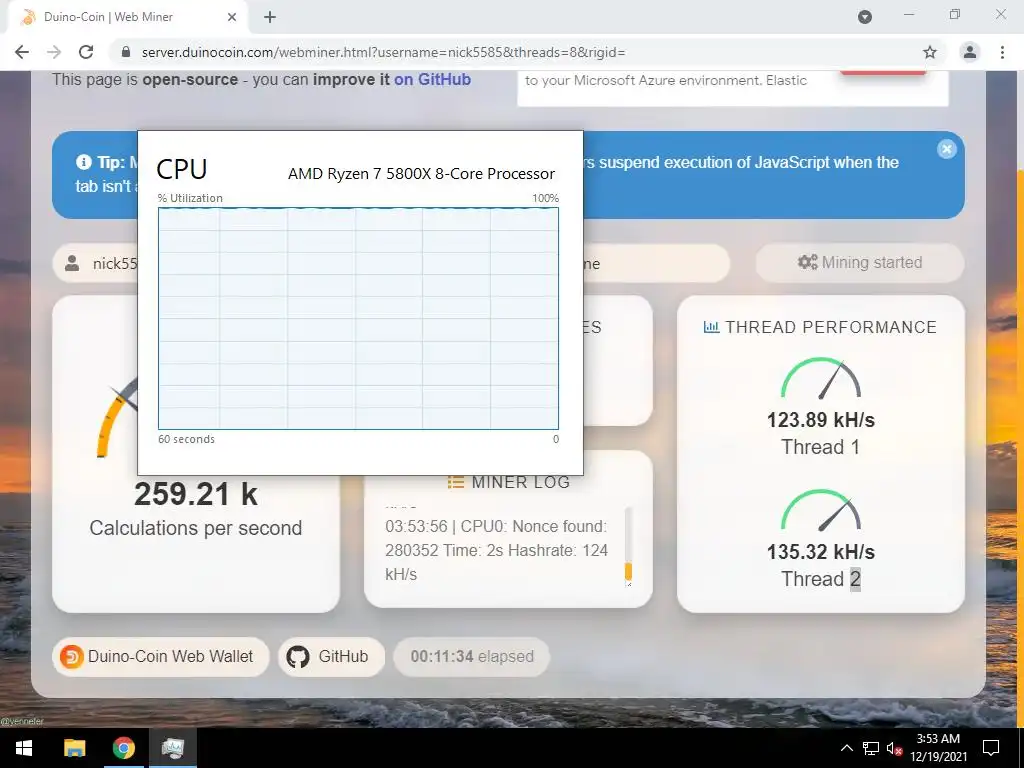The height and width of the screenshot is (768, 1024).
Task: Click the Miner Log scrollbar thumb
Action: point(628,571)
